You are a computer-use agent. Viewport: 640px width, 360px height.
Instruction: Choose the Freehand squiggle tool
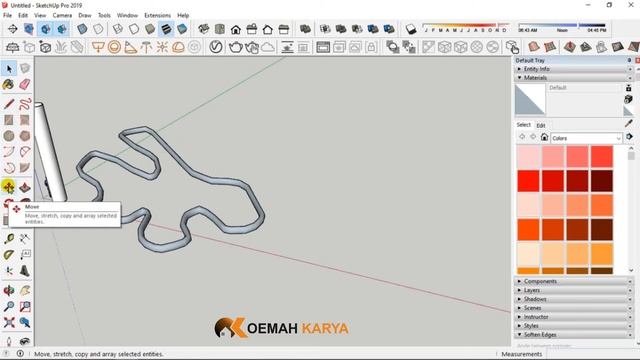(x=25, y=104)
